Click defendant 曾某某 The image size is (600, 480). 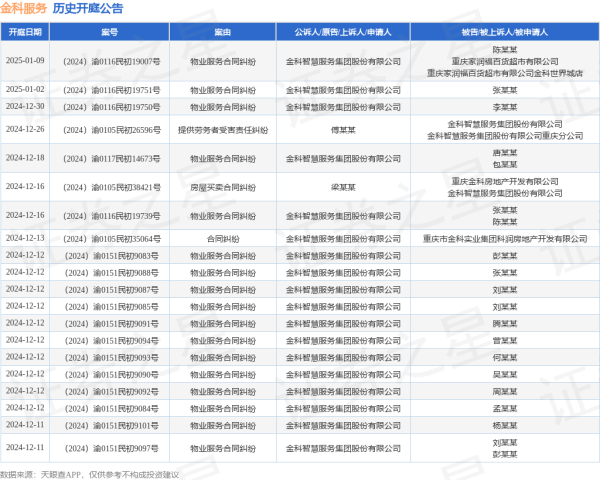[x=505, y=341]
